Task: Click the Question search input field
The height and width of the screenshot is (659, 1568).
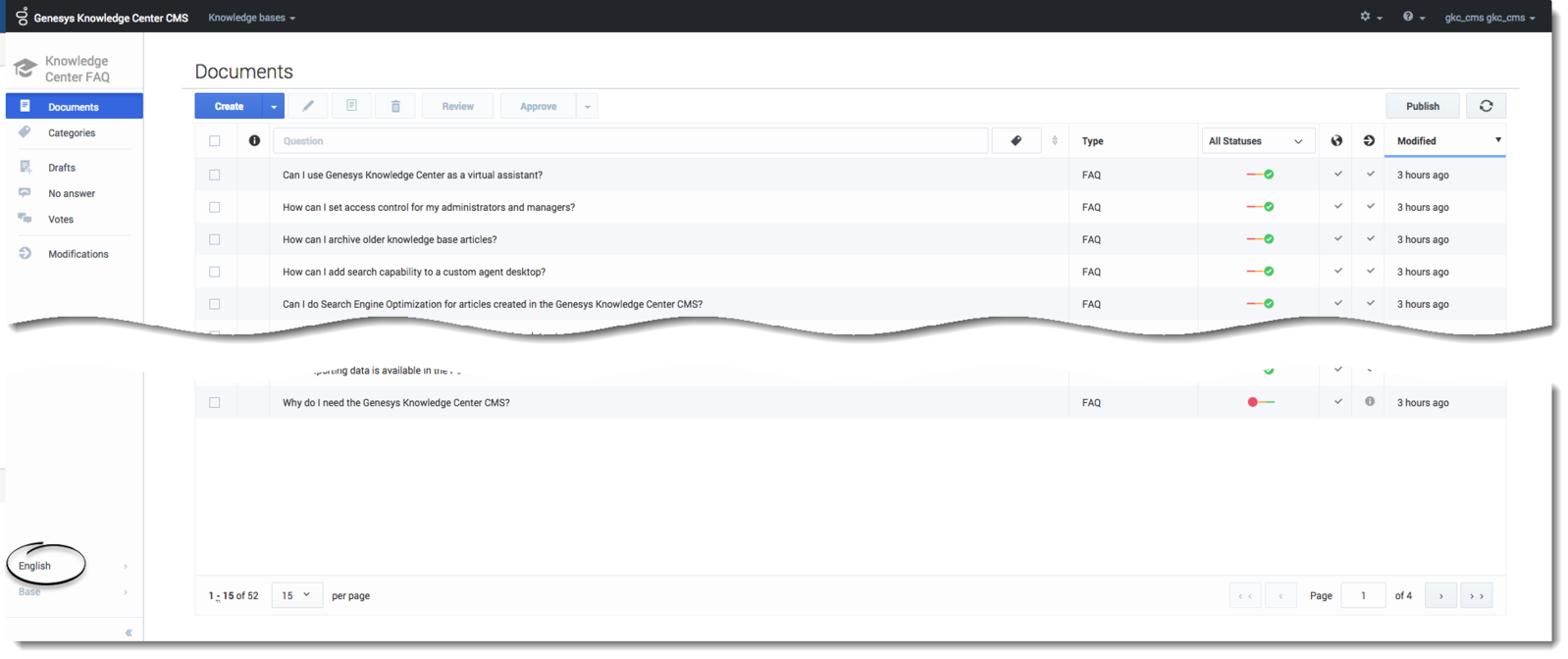Action: coord(630,140)
